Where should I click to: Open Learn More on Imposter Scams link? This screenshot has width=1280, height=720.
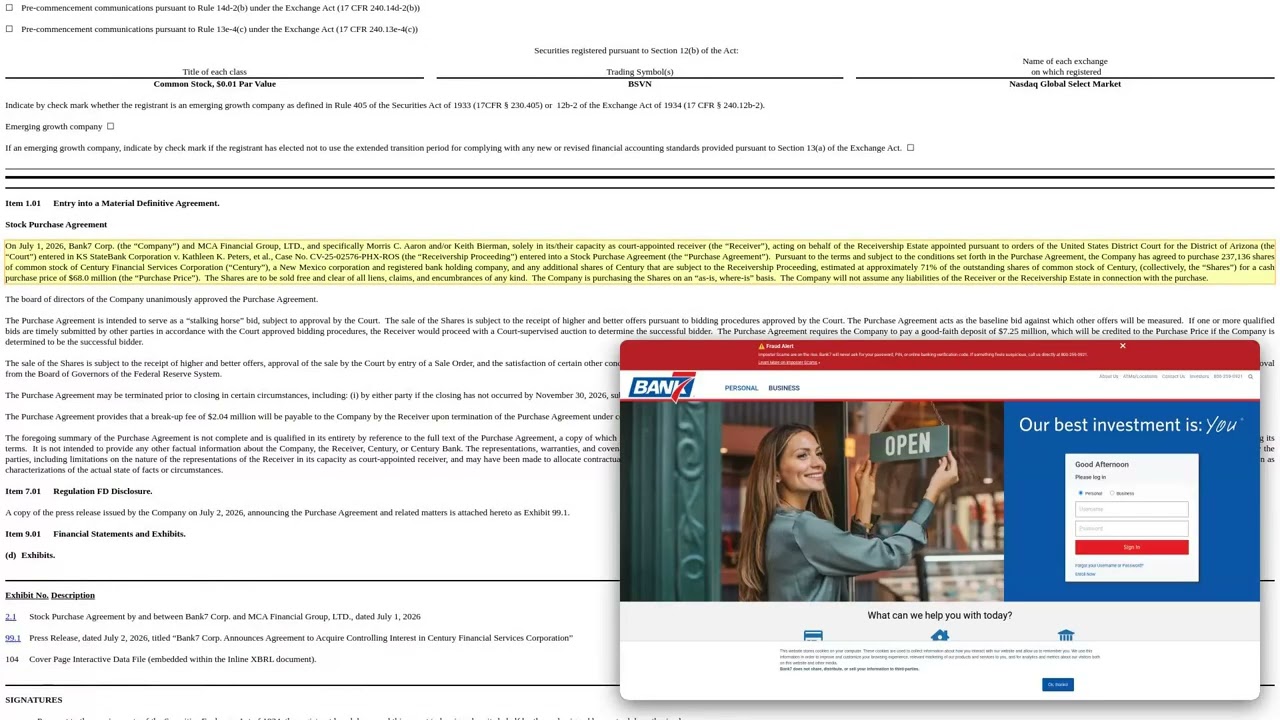788,362
